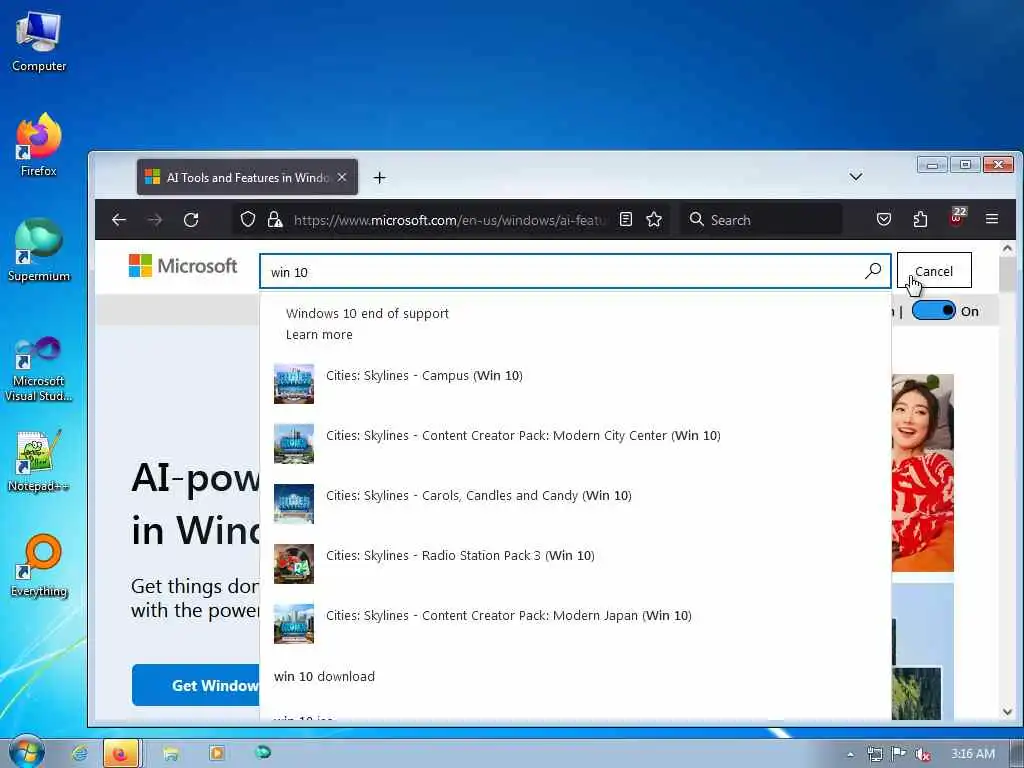Open the Firefox hamburger application menu
Screen dimensions: 1024x768
click(x=992, y=219)
